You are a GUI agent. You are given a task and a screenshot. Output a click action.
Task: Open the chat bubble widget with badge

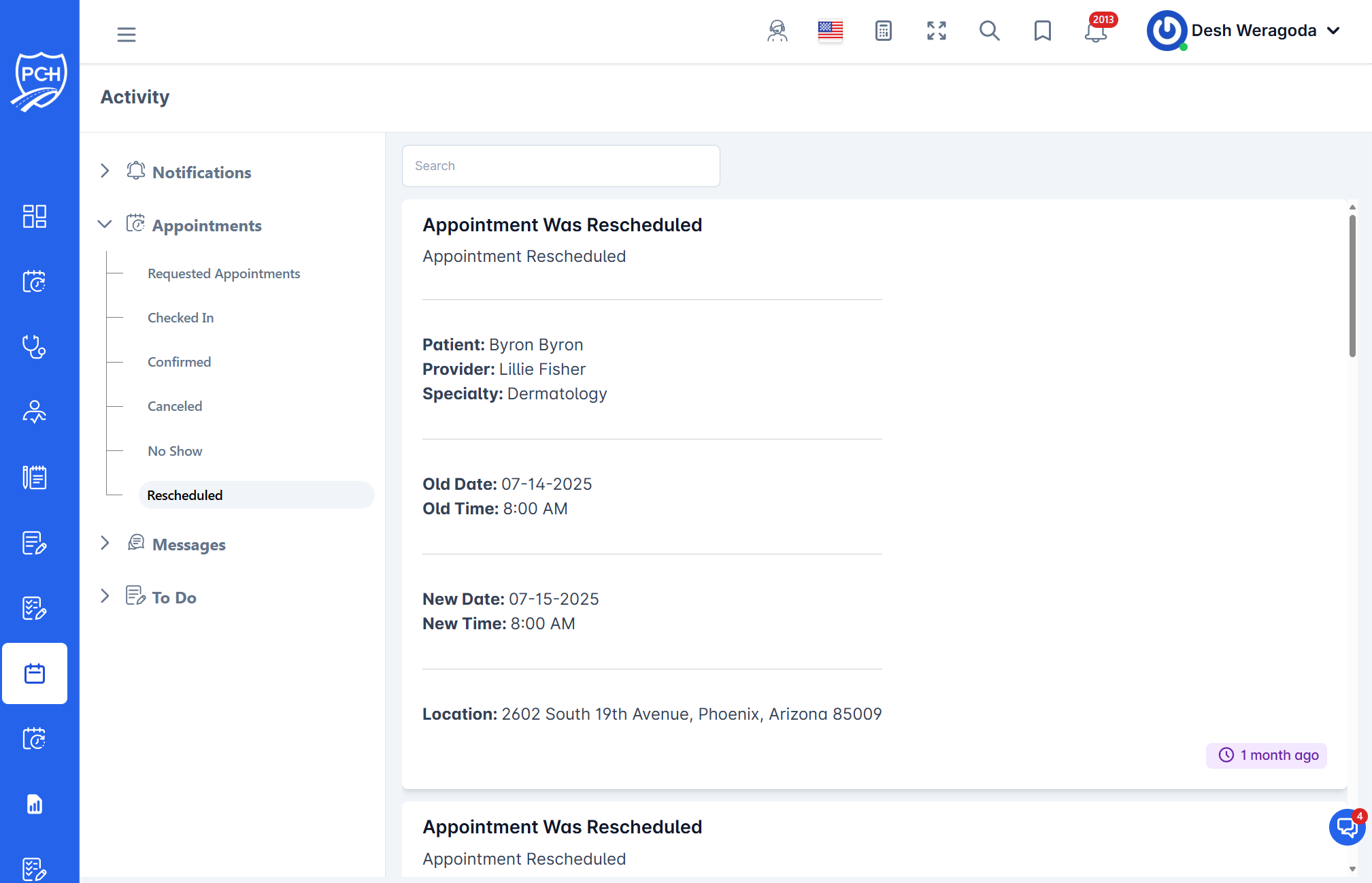tap(1346, 827)
